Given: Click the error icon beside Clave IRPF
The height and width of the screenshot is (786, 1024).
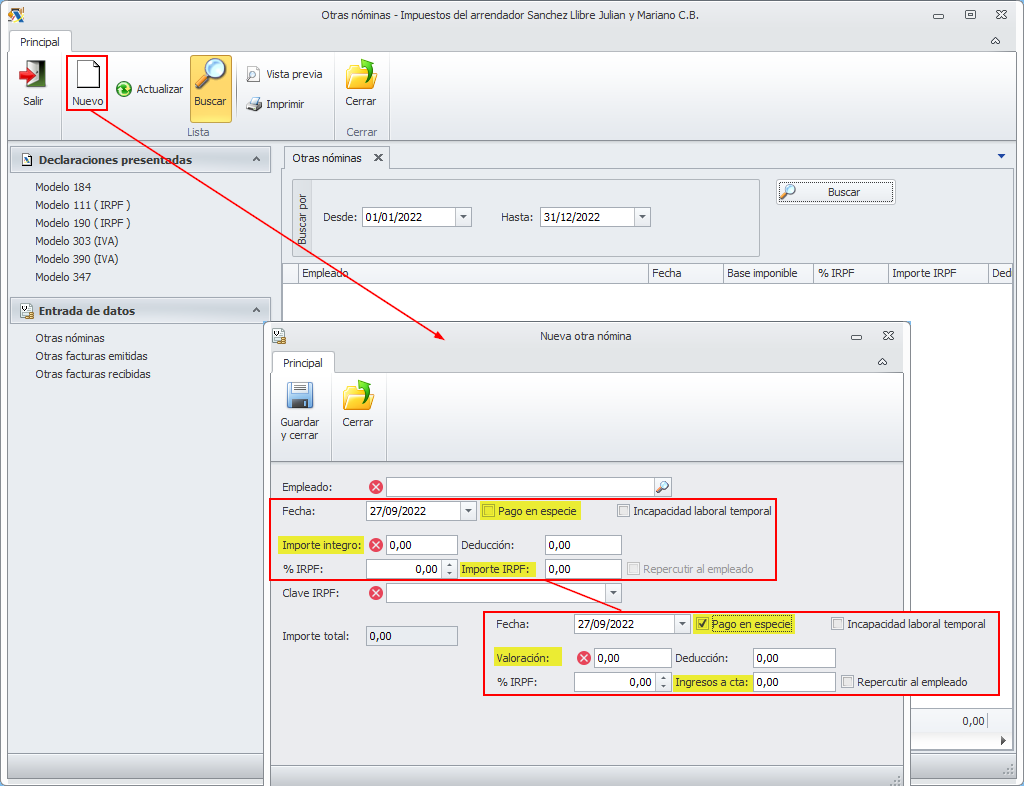Looking at the screenshot, I should (376, 593).
